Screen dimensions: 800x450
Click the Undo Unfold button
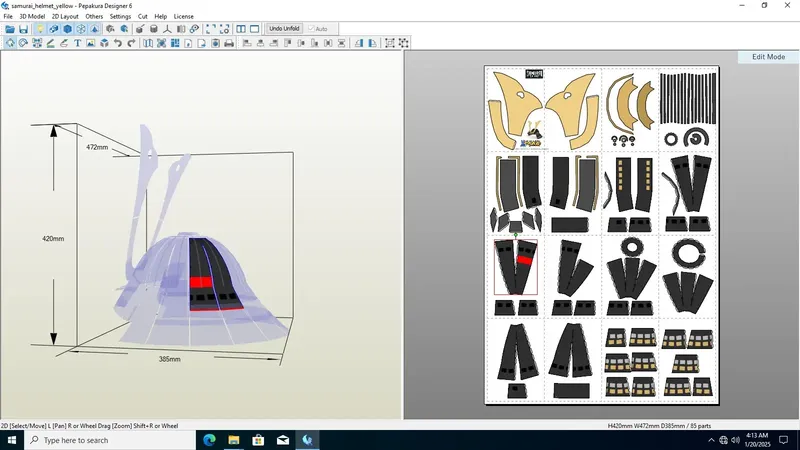click(285, 29)
